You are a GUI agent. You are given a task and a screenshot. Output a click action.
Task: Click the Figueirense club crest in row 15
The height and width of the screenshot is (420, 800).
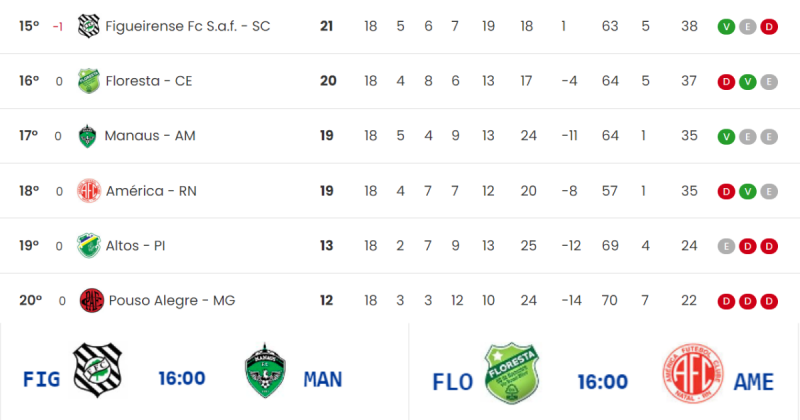(x=91, y=26)
